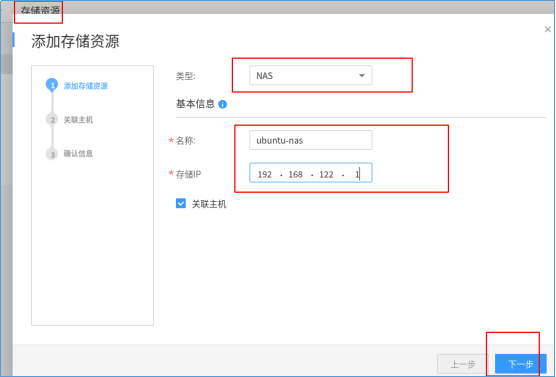Image resolution: width=556 pixels, height=377 pixels.
Task: Click the 名称 label
Action: point(186,141)
